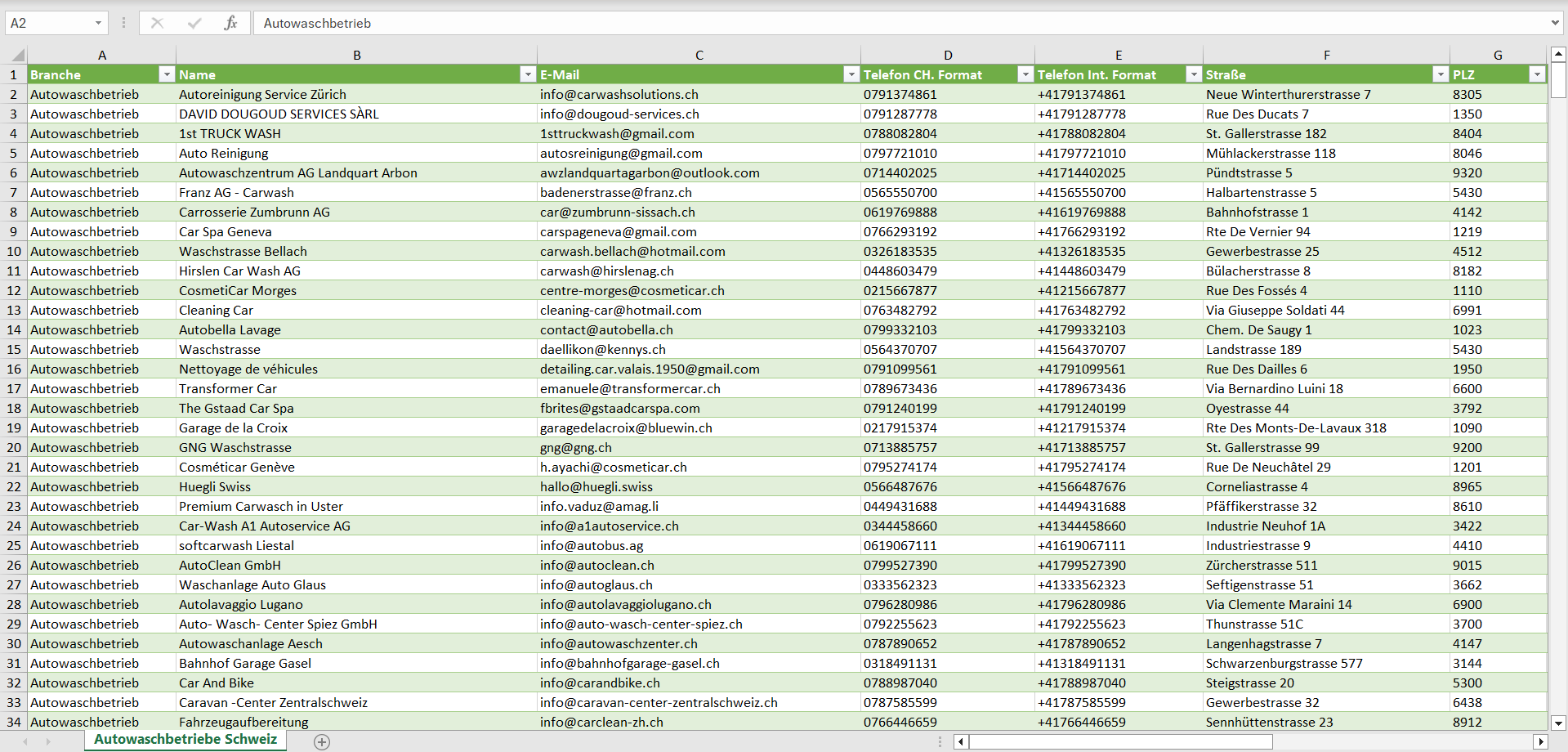The height and width of the screenshot is (752, 1568).
Task: Click the vertical scrollbar up arrow
Action: [x=1558, y=54]
